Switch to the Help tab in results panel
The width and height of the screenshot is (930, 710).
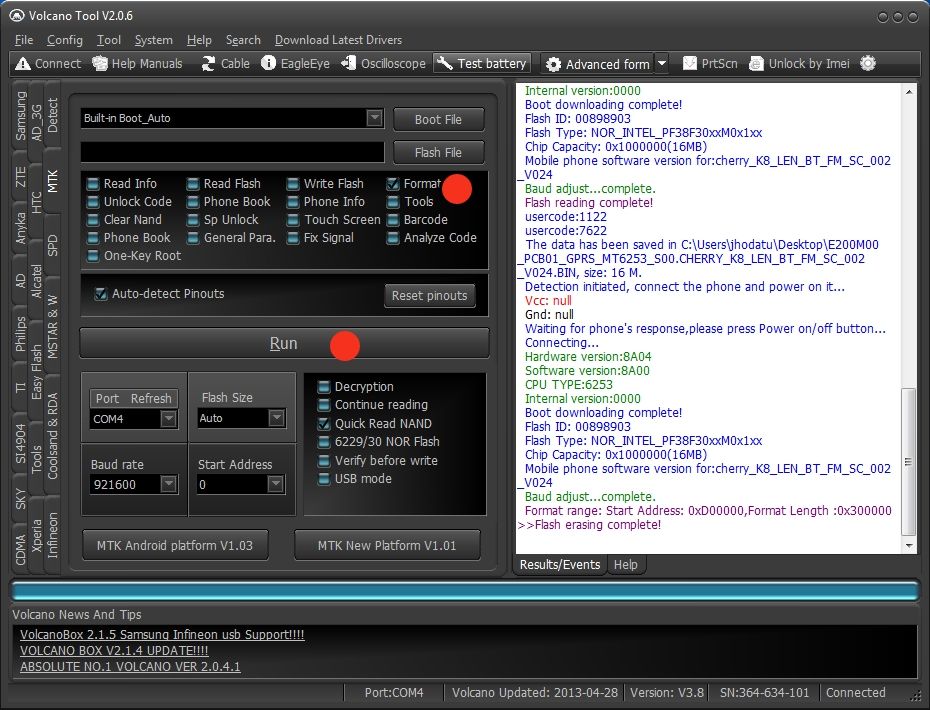click(x=625, y=565)
